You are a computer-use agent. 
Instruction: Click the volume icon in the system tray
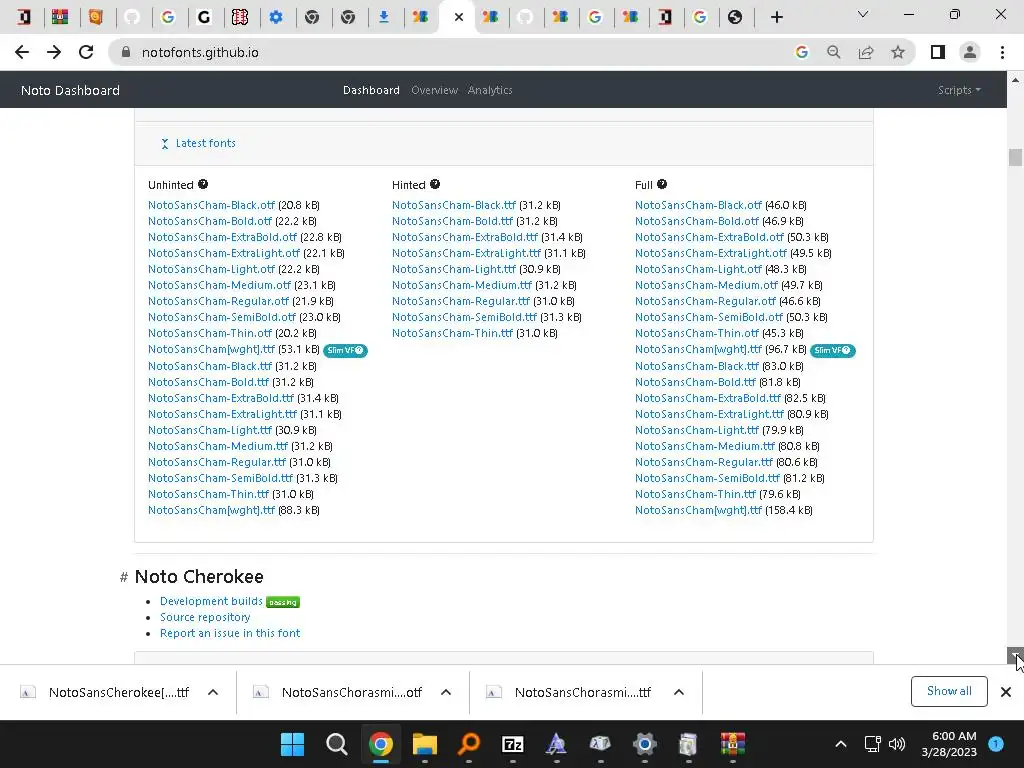tap(897, 744)
